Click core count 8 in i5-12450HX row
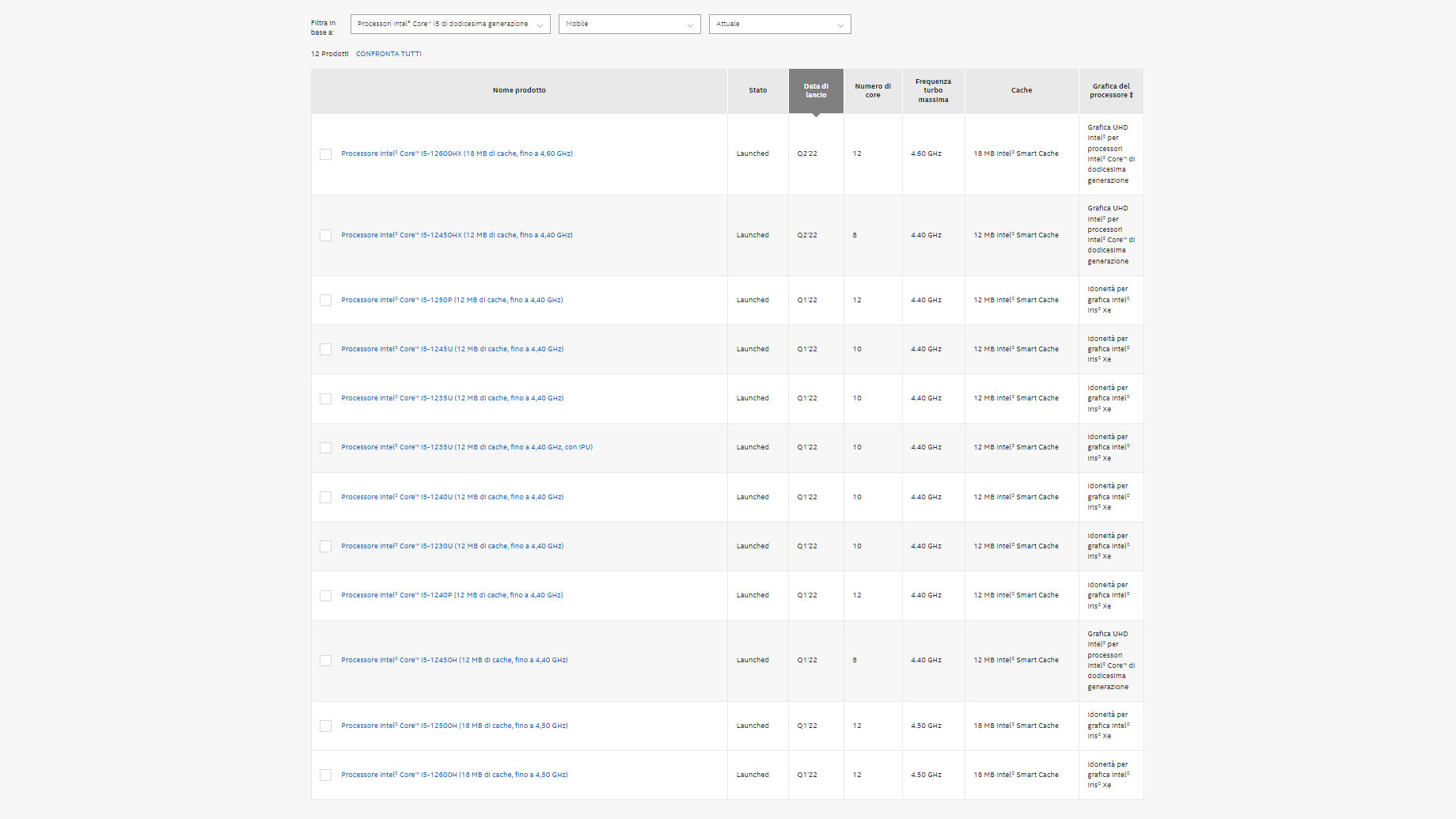The height and width of the screenshot is (819, 1456). pyautogui.click(x=855, y=235)
